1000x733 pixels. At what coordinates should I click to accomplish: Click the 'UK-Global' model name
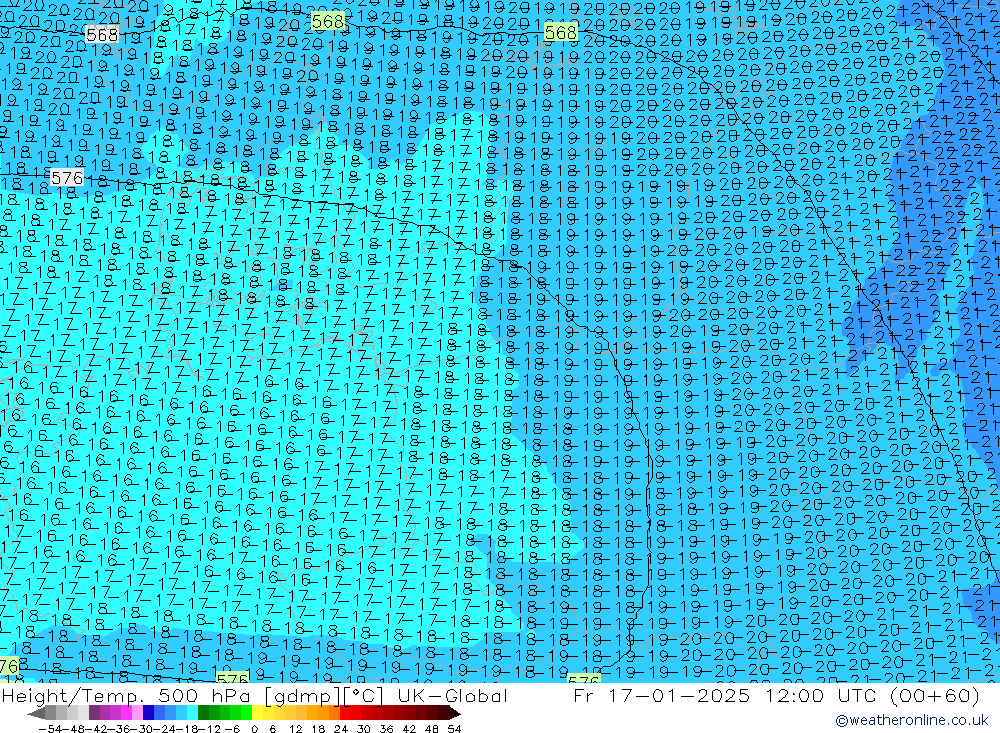453,695
